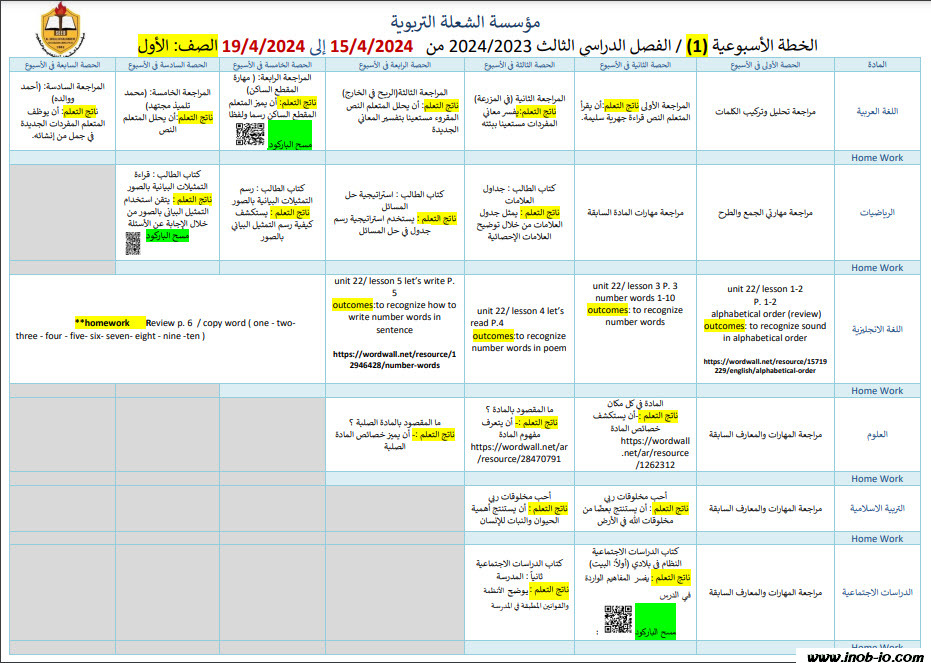931x663 pixels.
Task: Click the green مسح الباركود label in math row
Action: (168, 236)
